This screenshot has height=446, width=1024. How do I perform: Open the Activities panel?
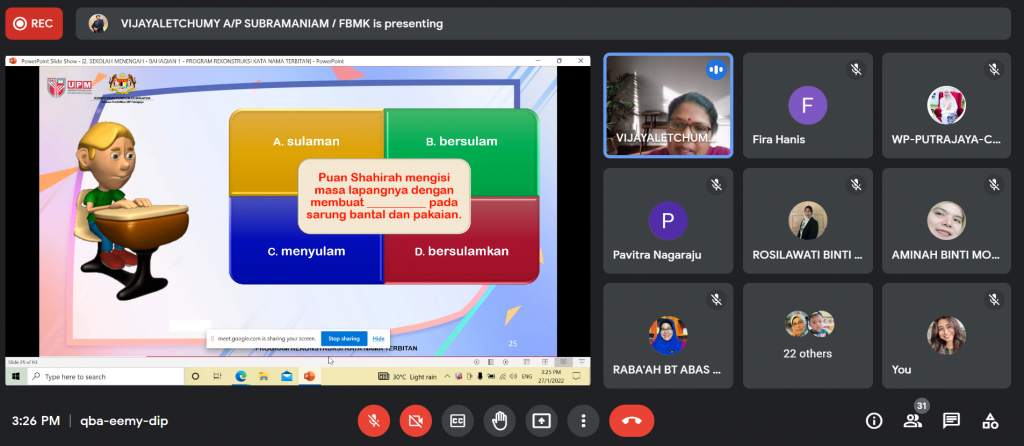coord(990,420)
